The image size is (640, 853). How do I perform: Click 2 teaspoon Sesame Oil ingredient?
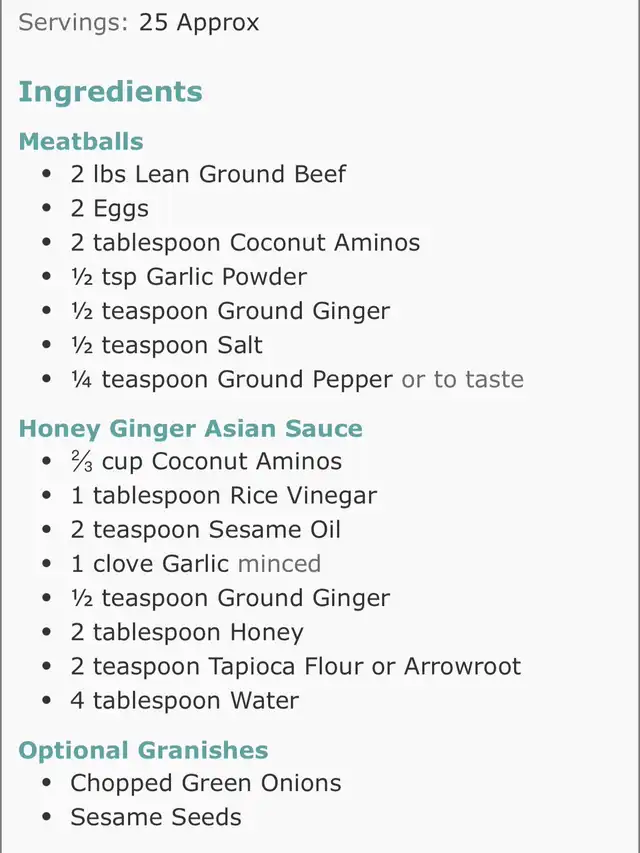[206, 530]
